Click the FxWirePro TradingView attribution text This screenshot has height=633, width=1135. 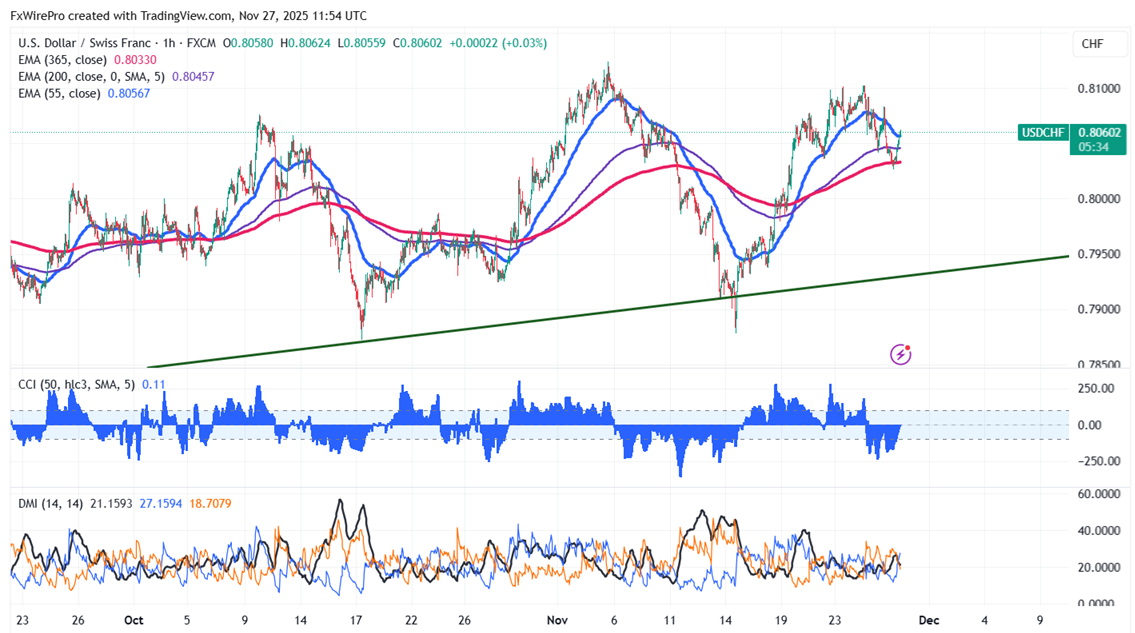188,15
